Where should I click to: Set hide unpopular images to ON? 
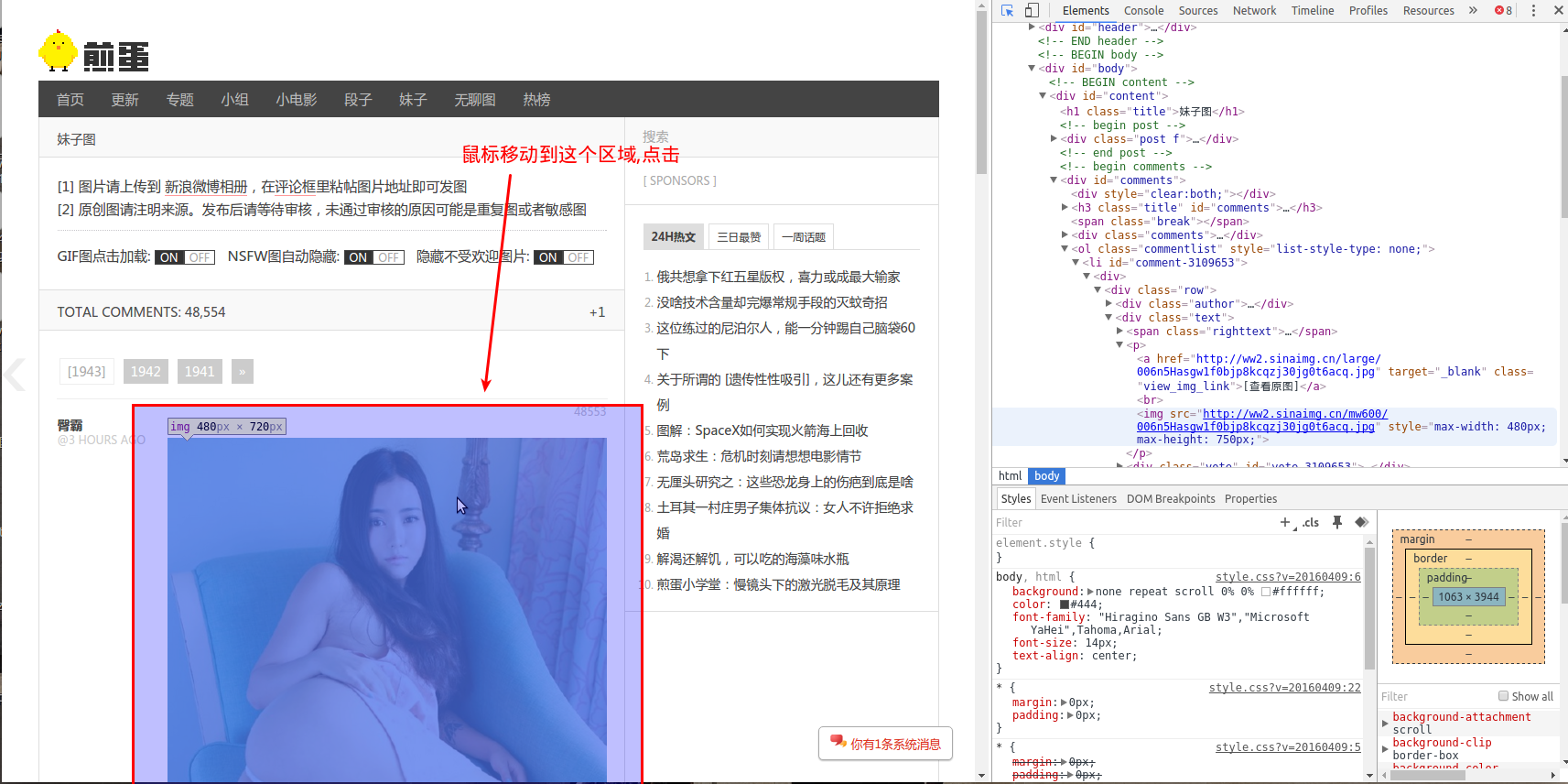coord(548,257)
